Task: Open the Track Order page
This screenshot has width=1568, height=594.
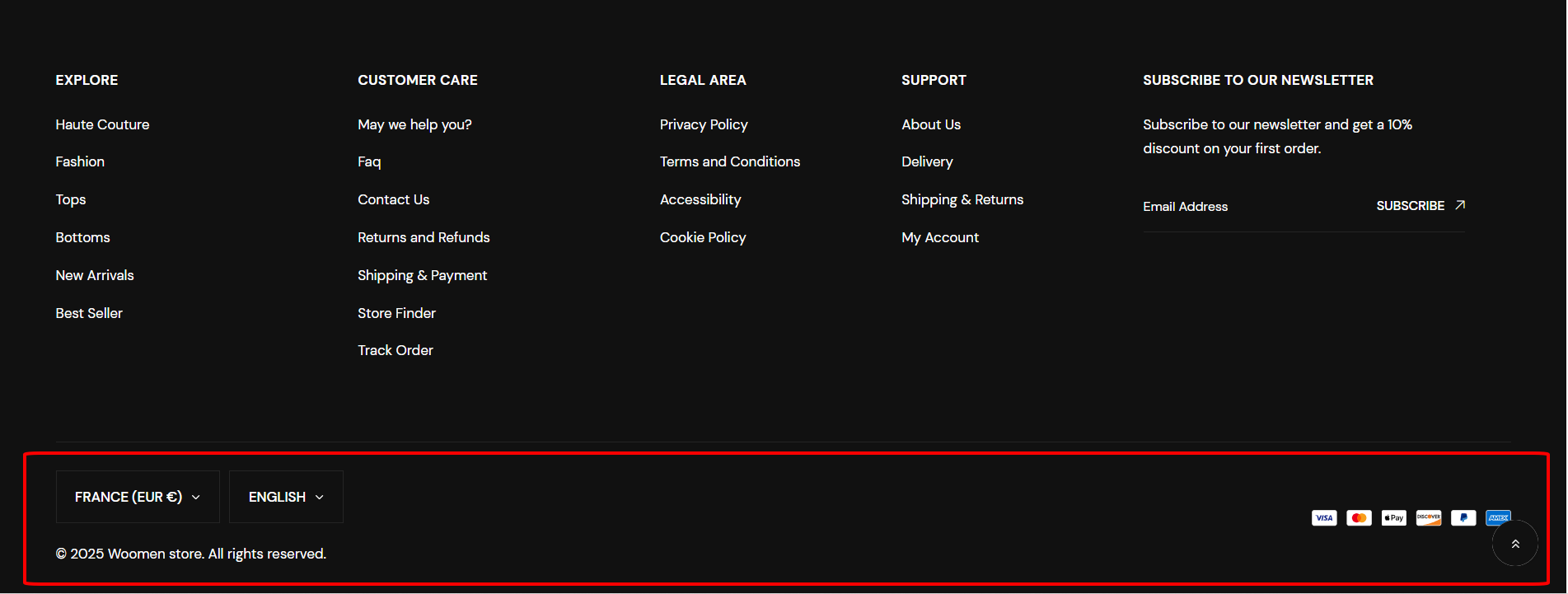Action: point(395,350)
